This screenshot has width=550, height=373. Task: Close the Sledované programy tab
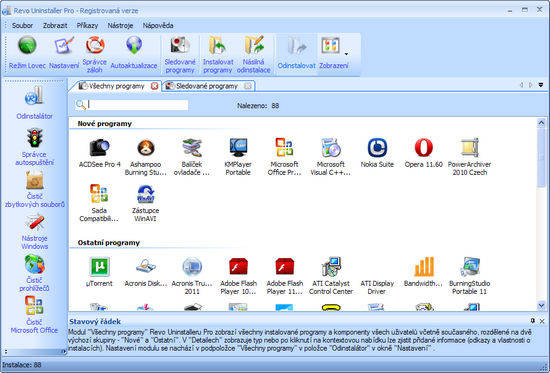coord(248,86)
